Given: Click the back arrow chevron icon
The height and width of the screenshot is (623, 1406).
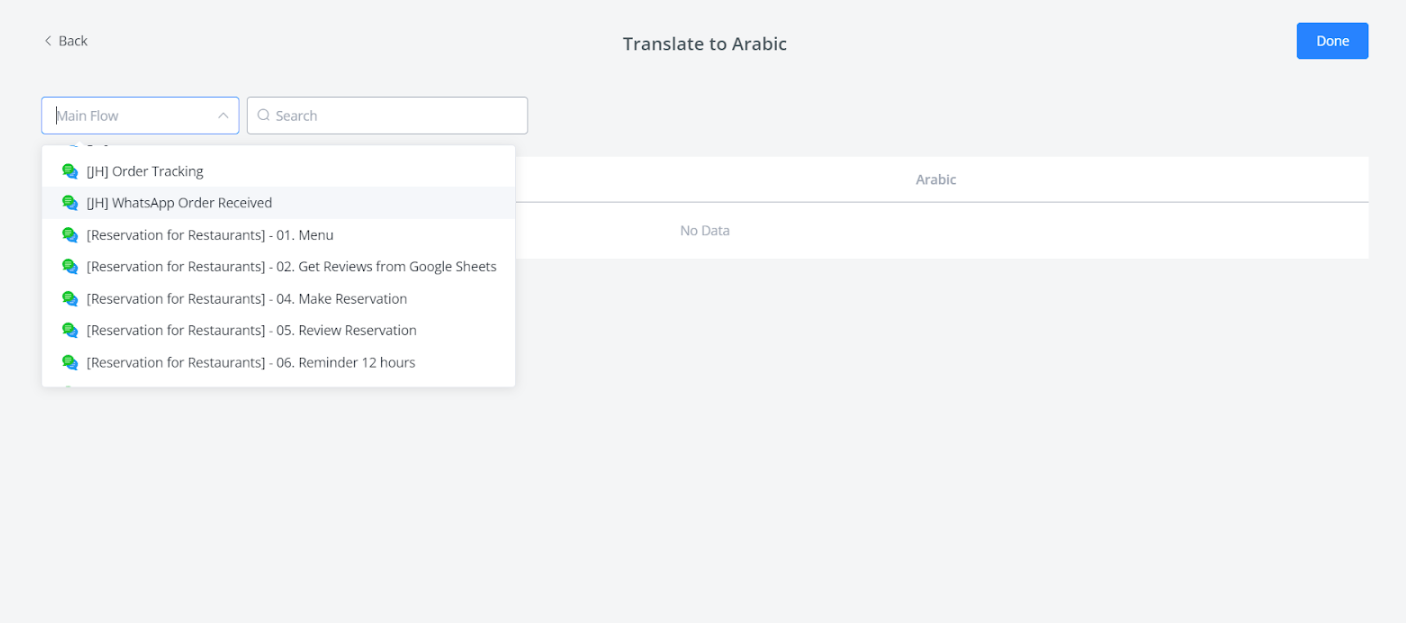Looking at the screenshot, I should [48, 41].
